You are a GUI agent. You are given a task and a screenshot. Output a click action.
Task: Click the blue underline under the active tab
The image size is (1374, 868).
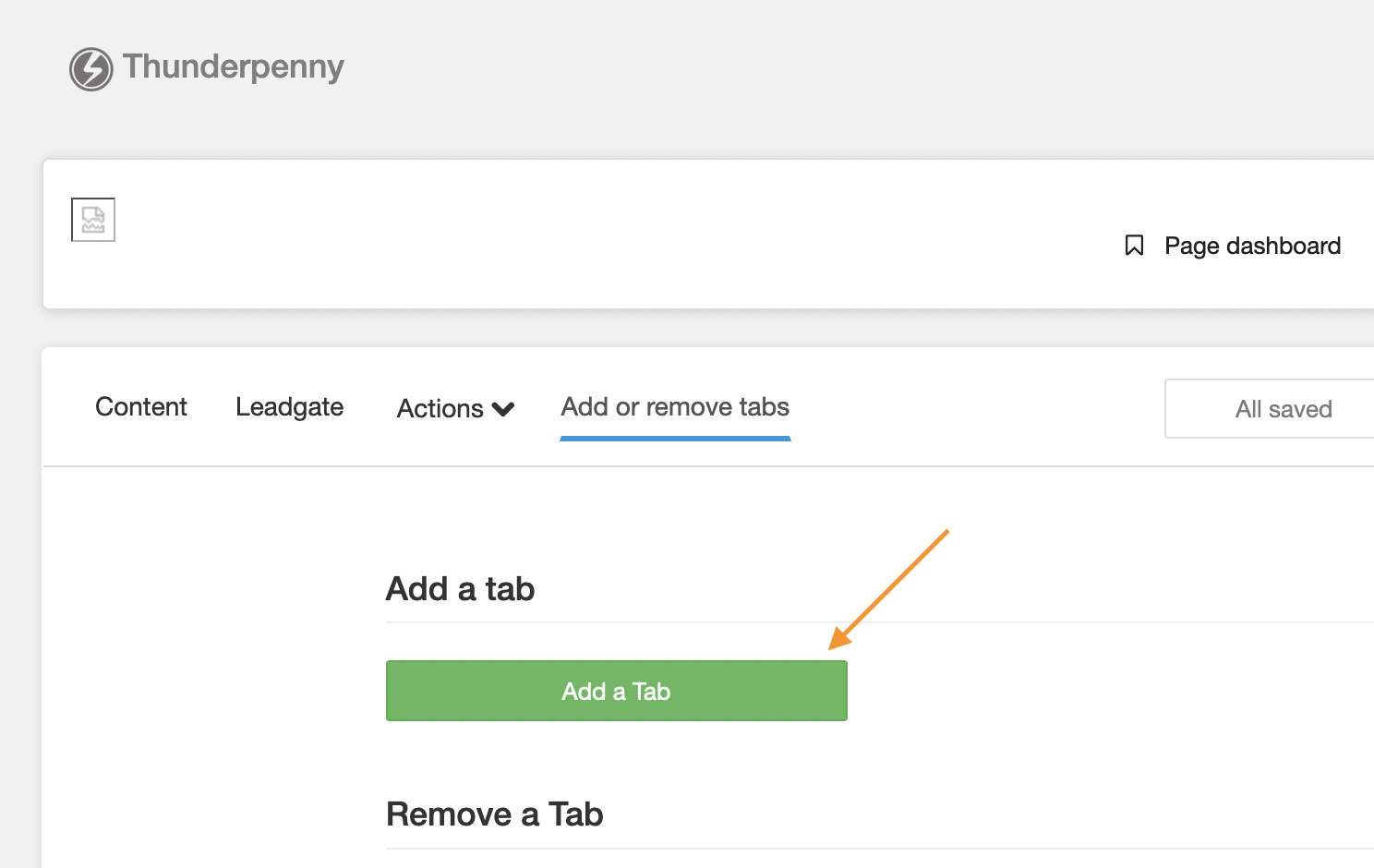coord(675,439)
